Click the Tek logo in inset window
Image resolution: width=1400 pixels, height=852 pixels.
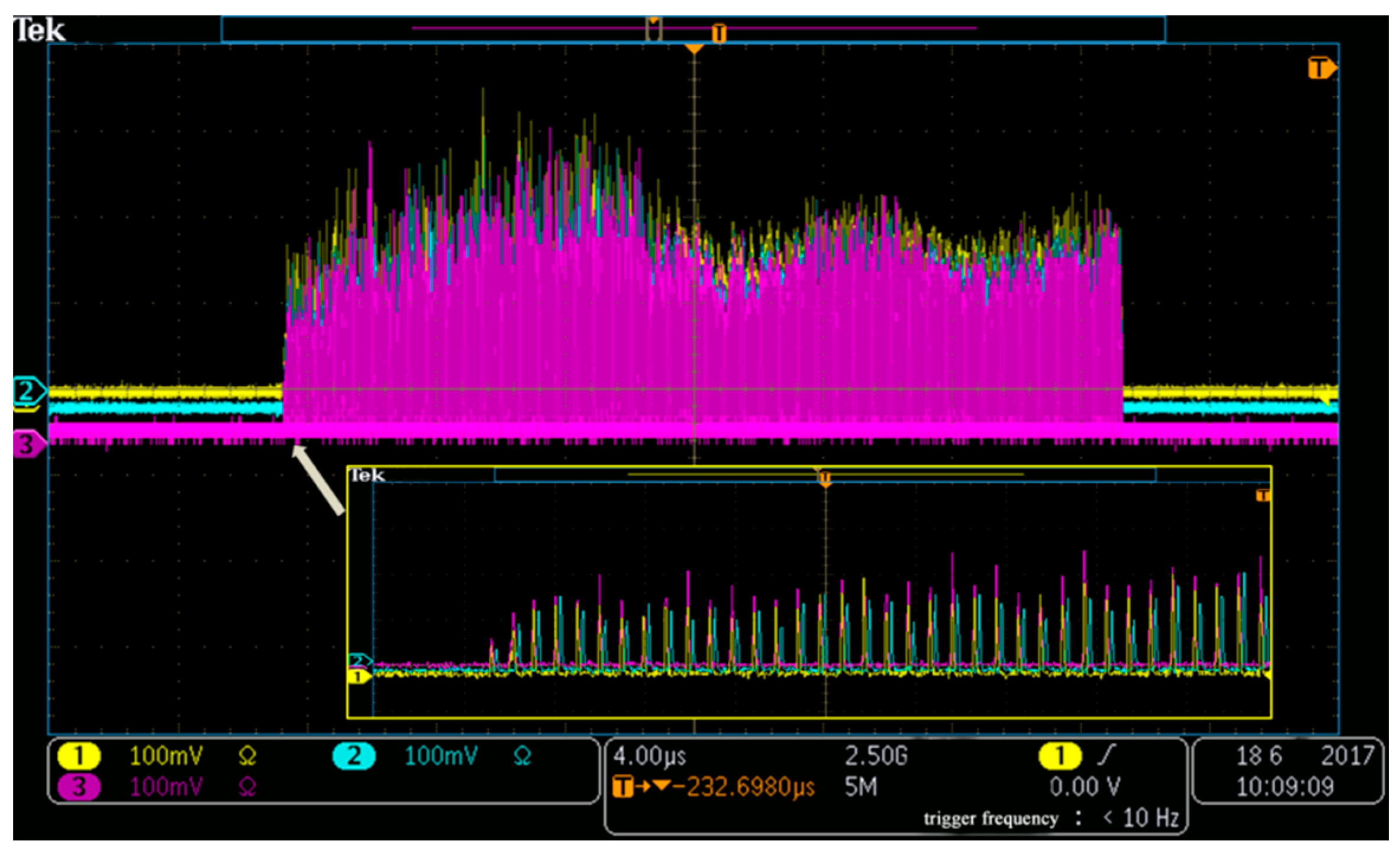367,475
